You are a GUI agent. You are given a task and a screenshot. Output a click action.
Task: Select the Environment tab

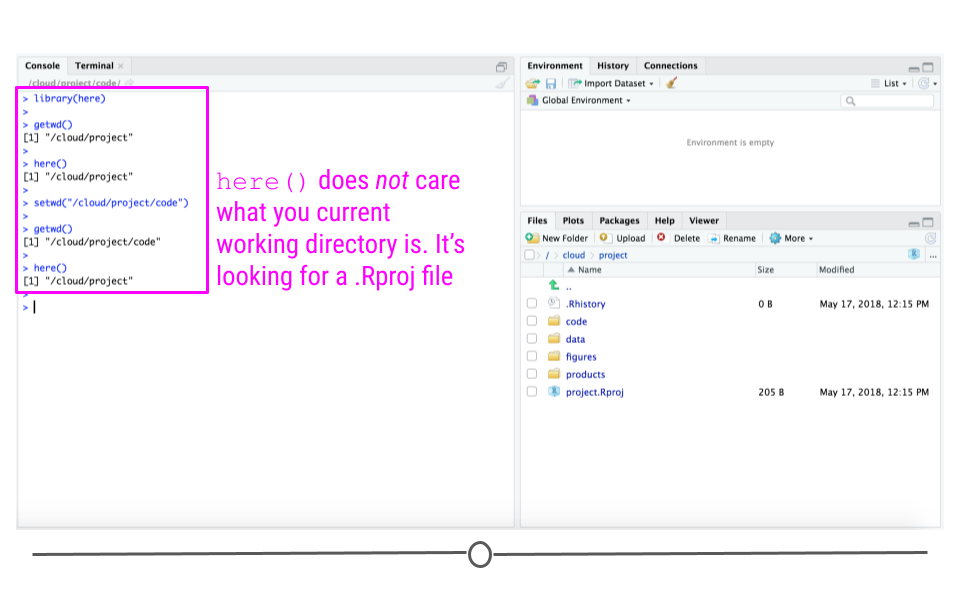555,66
